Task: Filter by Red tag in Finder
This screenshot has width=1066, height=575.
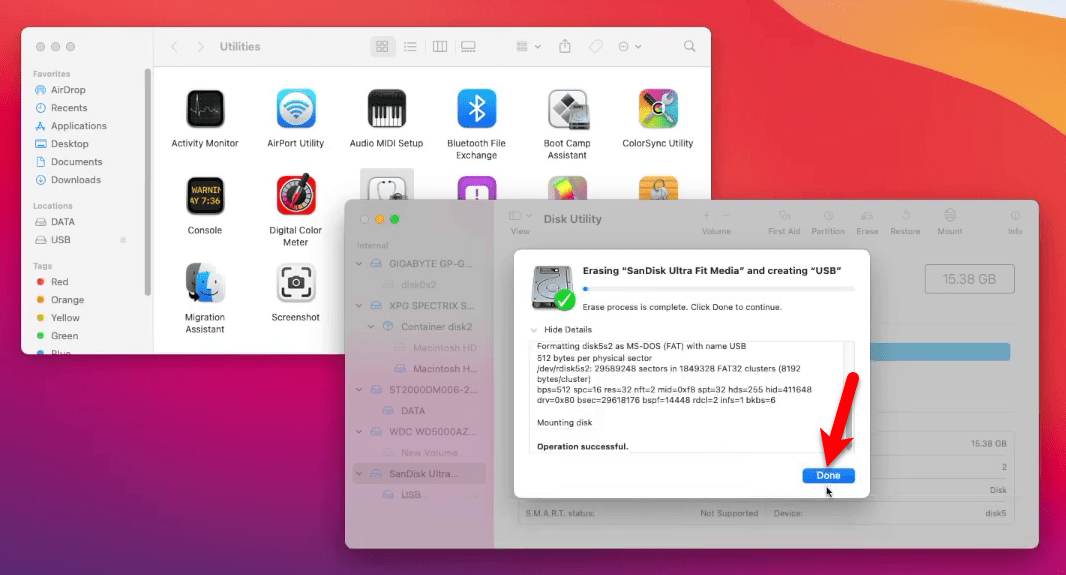Action: pos(59,281)
